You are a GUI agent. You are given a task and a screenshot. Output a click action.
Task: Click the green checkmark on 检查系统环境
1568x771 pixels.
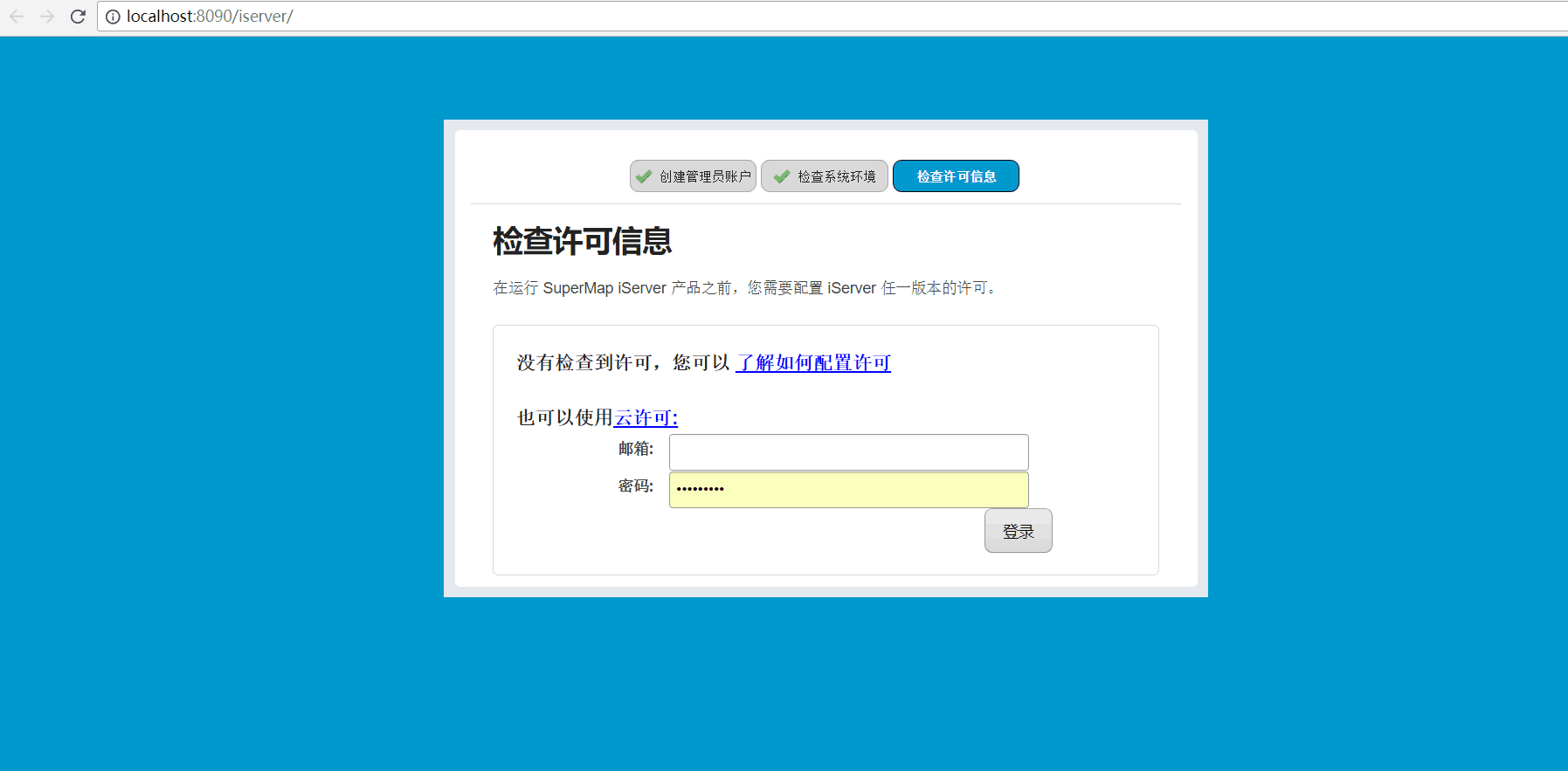click(x=782, y=176)
